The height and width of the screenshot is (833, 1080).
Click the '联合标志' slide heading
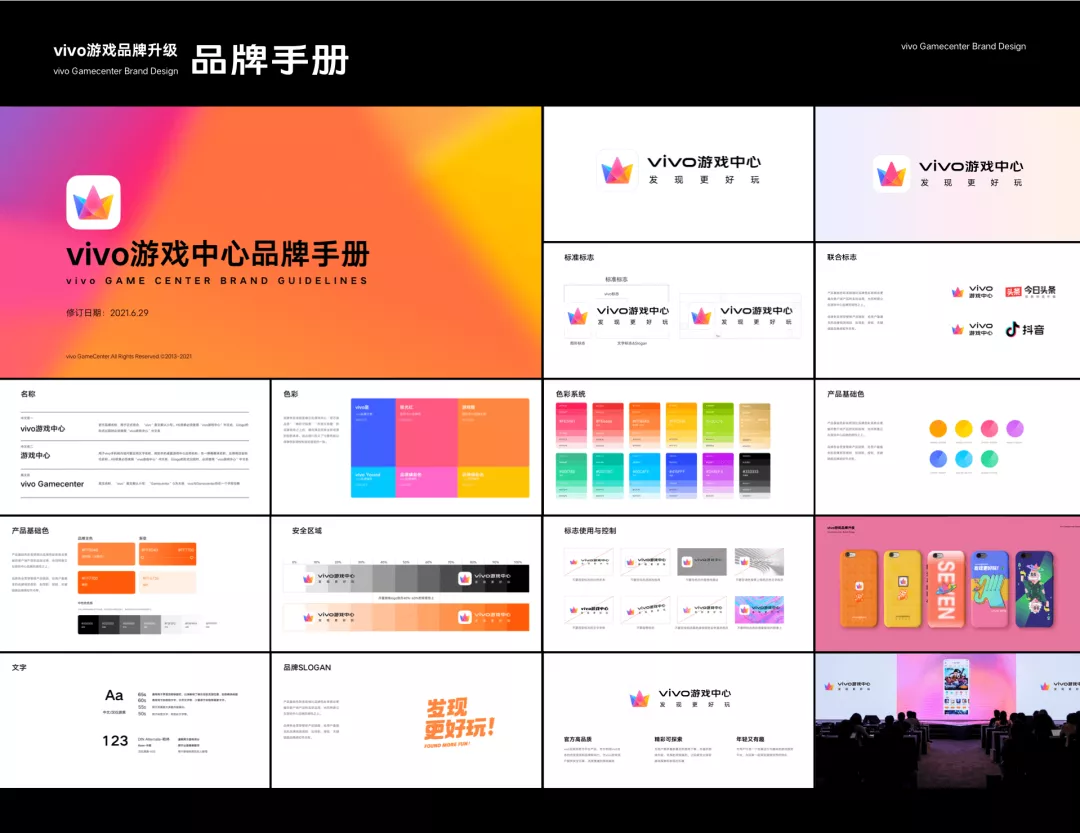[842, 258]
